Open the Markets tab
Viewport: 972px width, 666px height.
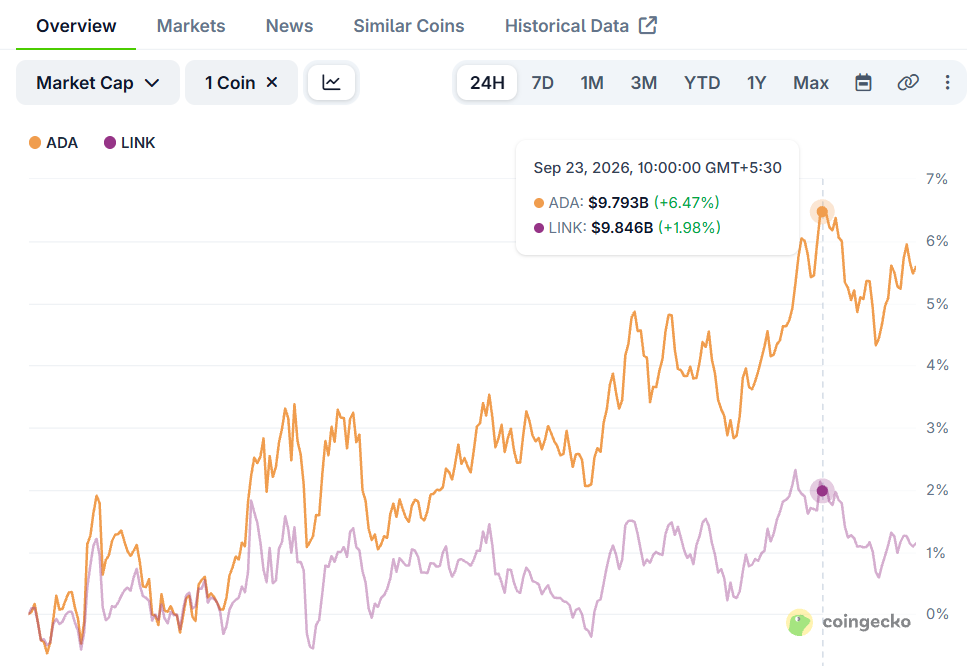pyautogui.click(x=191, y=26)
